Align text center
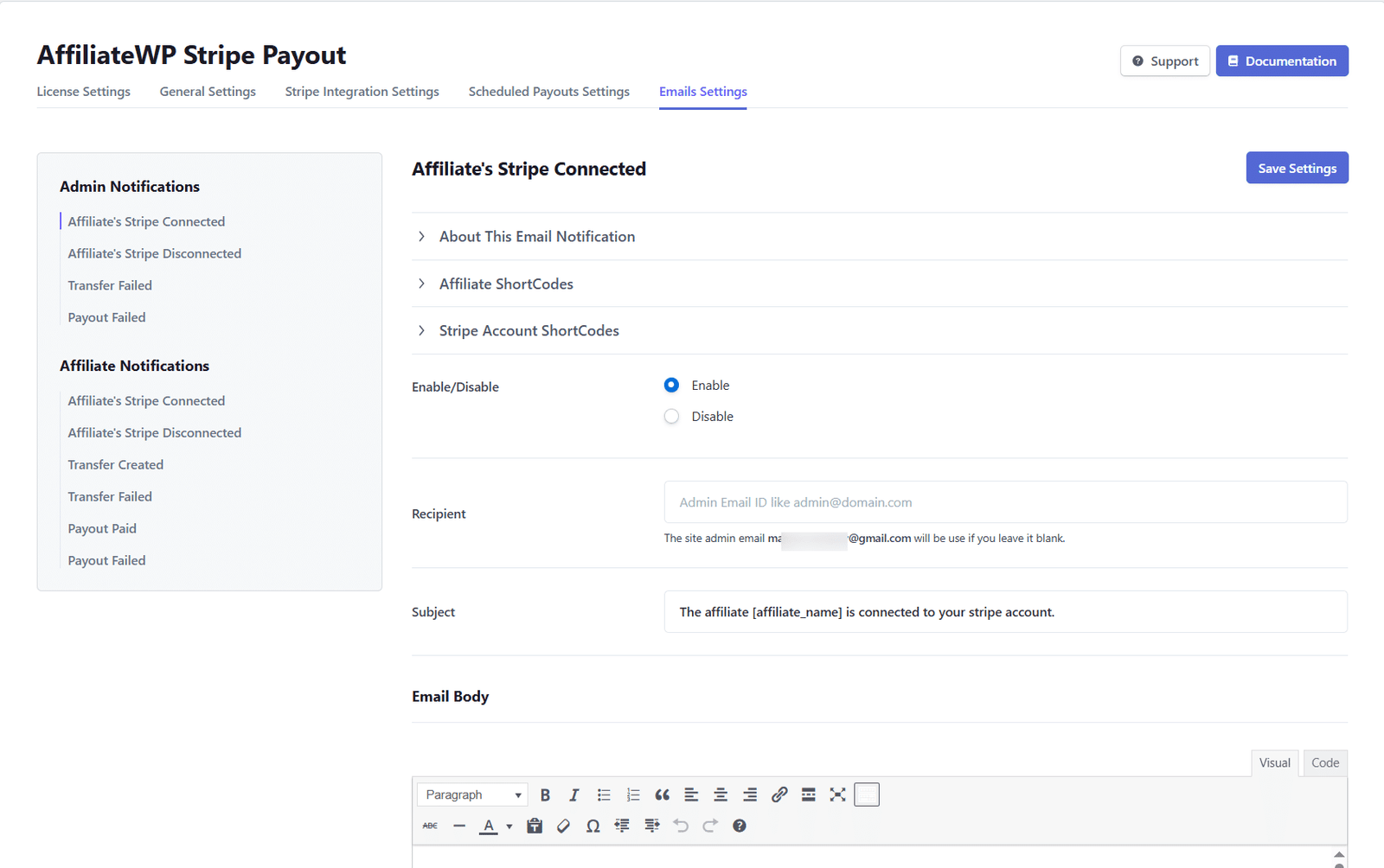The image size is (1384, 868). tap(721, 795)
